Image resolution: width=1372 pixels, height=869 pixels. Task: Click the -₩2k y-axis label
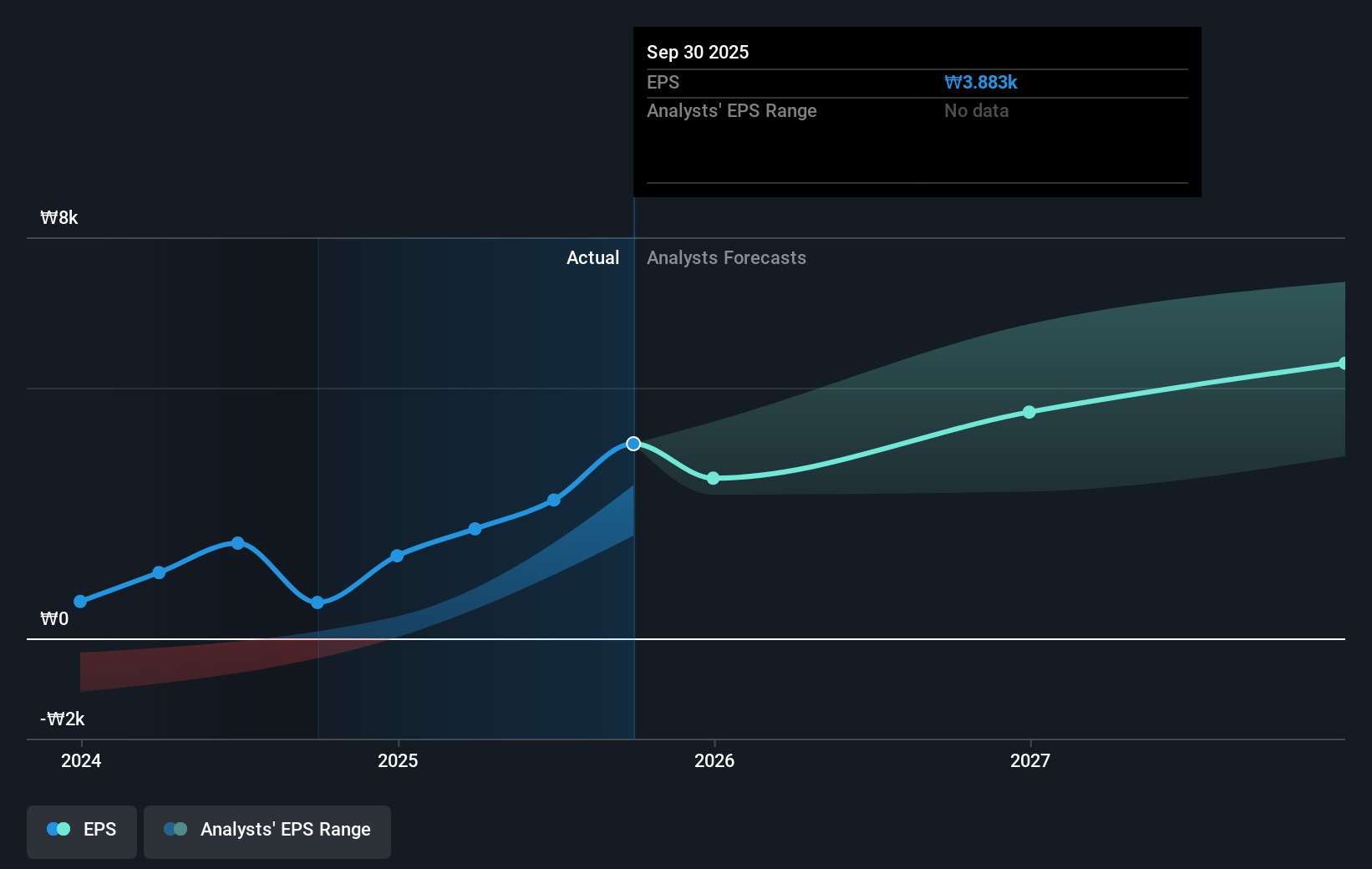63,719
